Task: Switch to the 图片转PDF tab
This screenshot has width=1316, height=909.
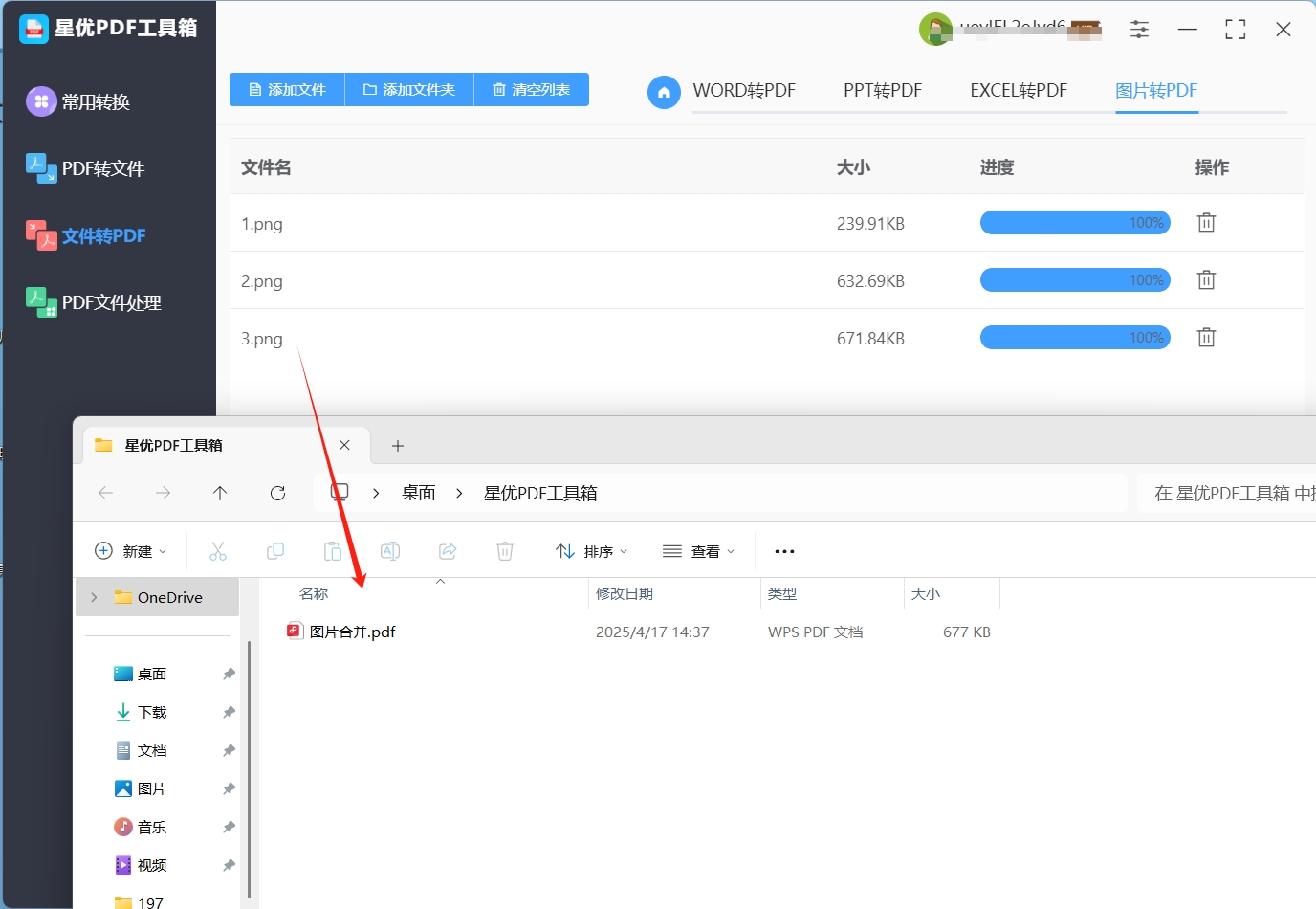Action: [x=1156, y=90]
